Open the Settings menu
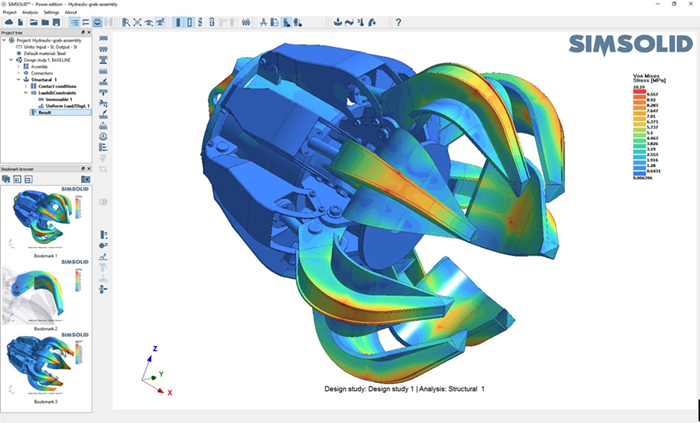700x423 pixels. [x=50, y=12]
